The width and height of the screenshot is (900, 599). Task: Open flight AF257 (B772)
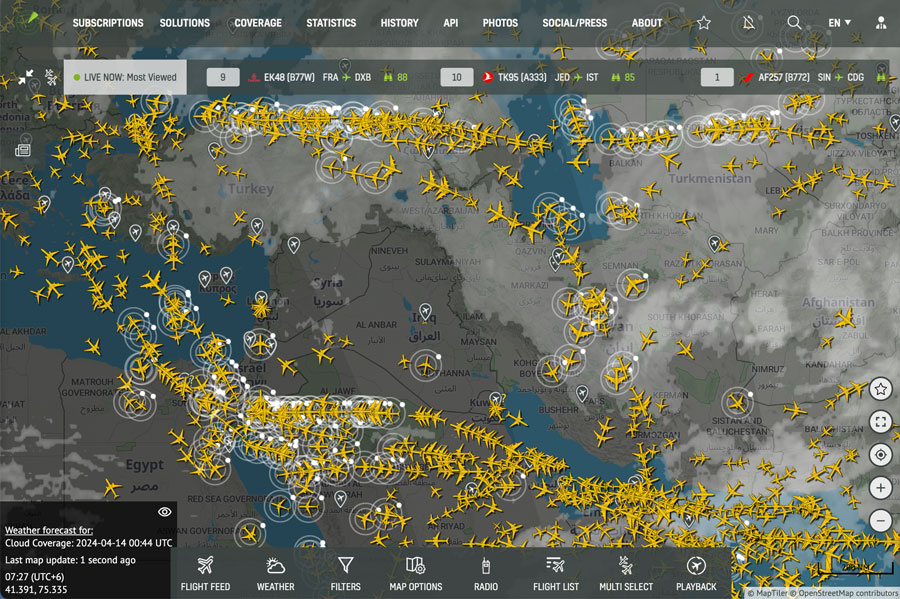click(784, 77)
